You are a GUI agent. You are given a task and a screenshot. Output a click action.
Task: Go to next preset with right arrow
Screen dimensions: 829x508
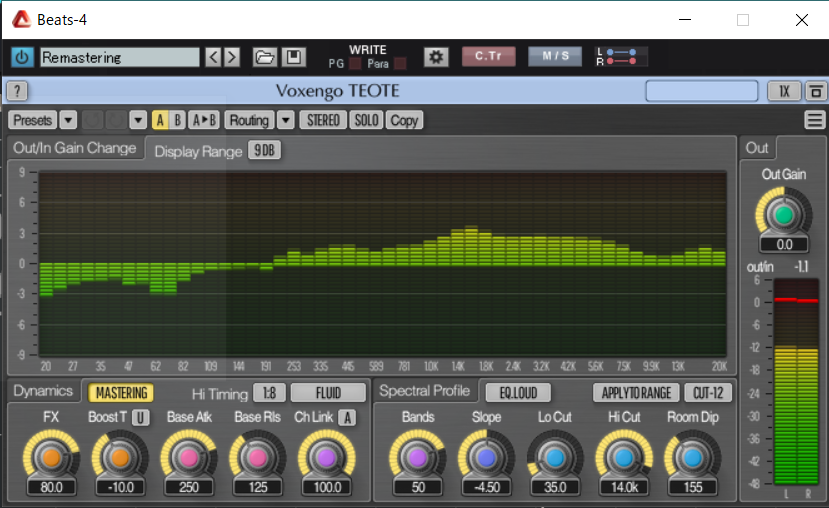click(232, 57)
